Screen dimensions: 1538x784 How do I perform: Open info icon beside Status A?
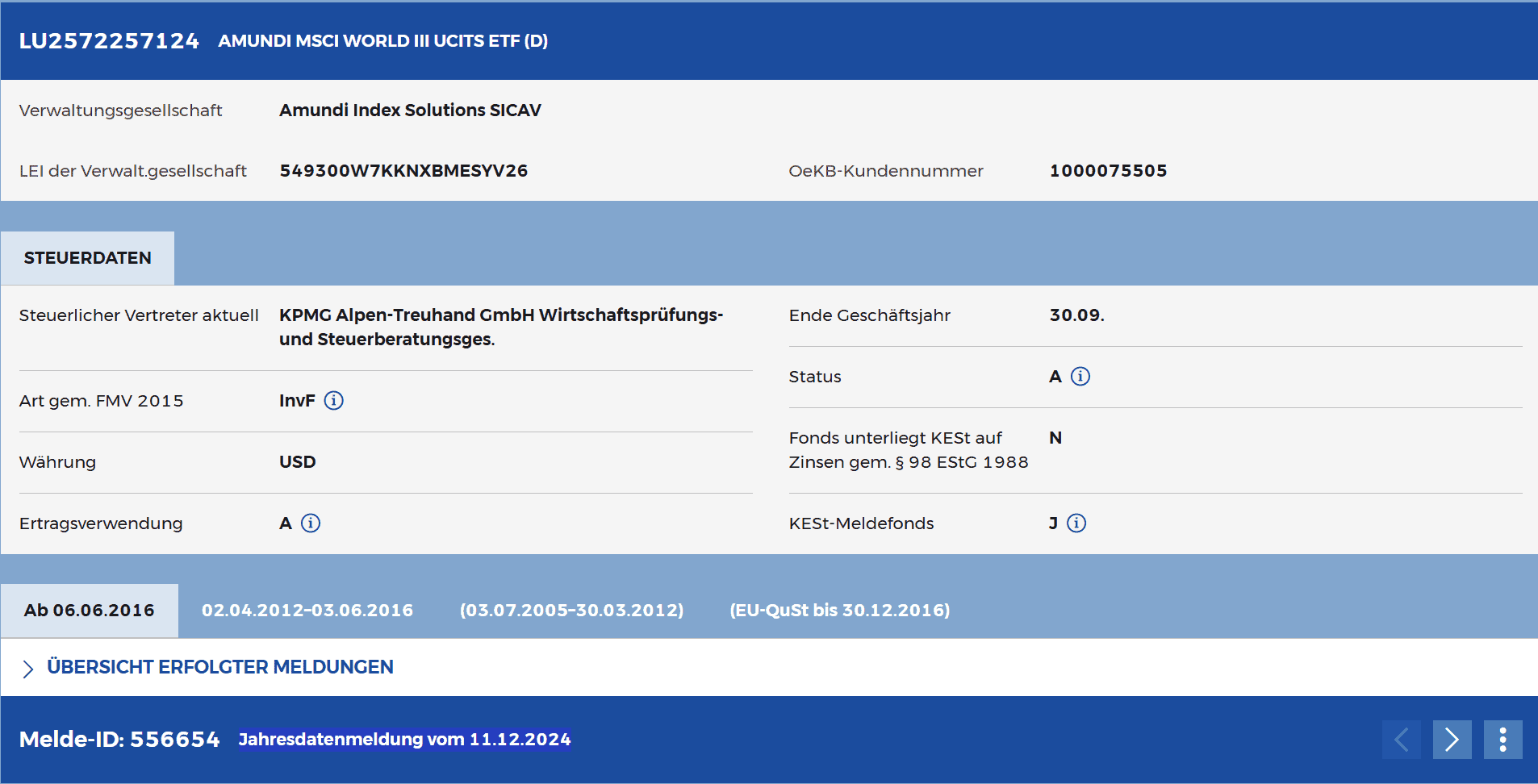(1080, 377)
